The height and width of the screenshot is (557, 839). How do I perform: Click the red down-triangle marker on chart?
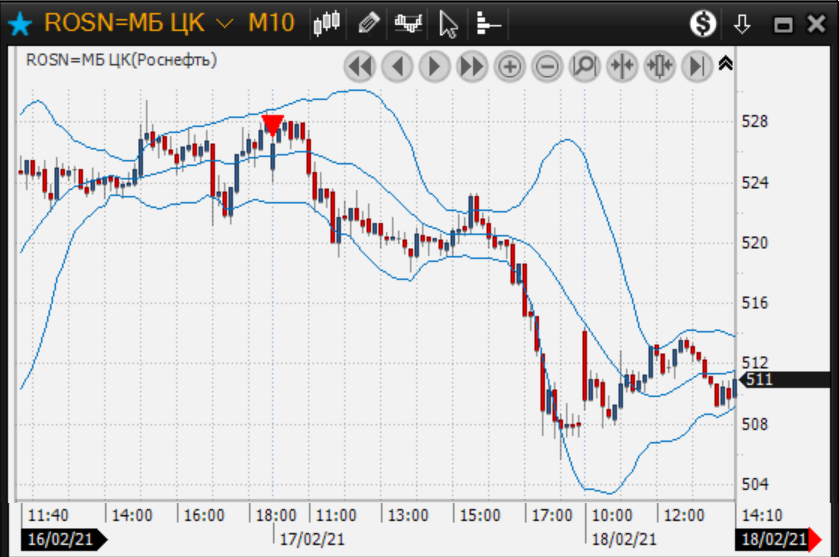(272, 126)
